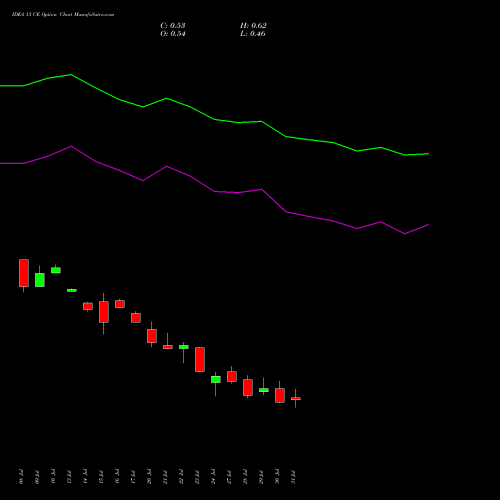This screenshot has width=500, height=500.
Task: Click the '16 Jul' date axis label
Action: [x=118, y=477]
